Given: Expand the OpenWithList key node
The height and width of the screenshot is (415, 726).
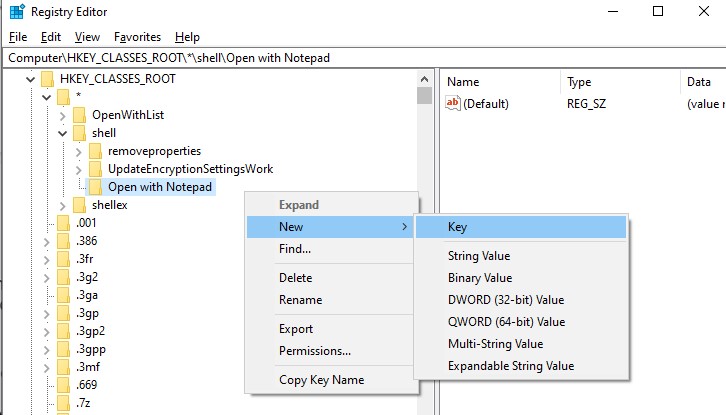Looking at the screenshot, I should 62,115.
